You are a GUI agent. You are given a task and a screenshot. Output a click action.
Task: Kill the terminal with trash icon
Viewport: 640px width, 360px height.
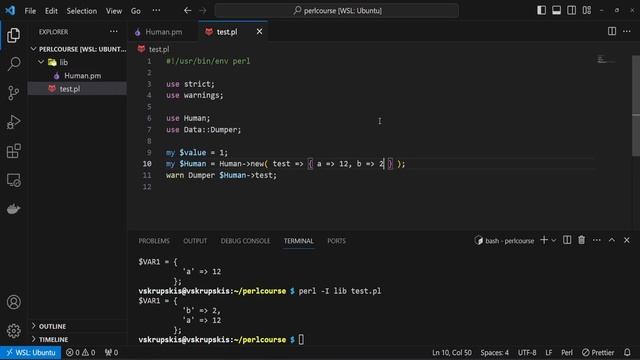(582, 240)
